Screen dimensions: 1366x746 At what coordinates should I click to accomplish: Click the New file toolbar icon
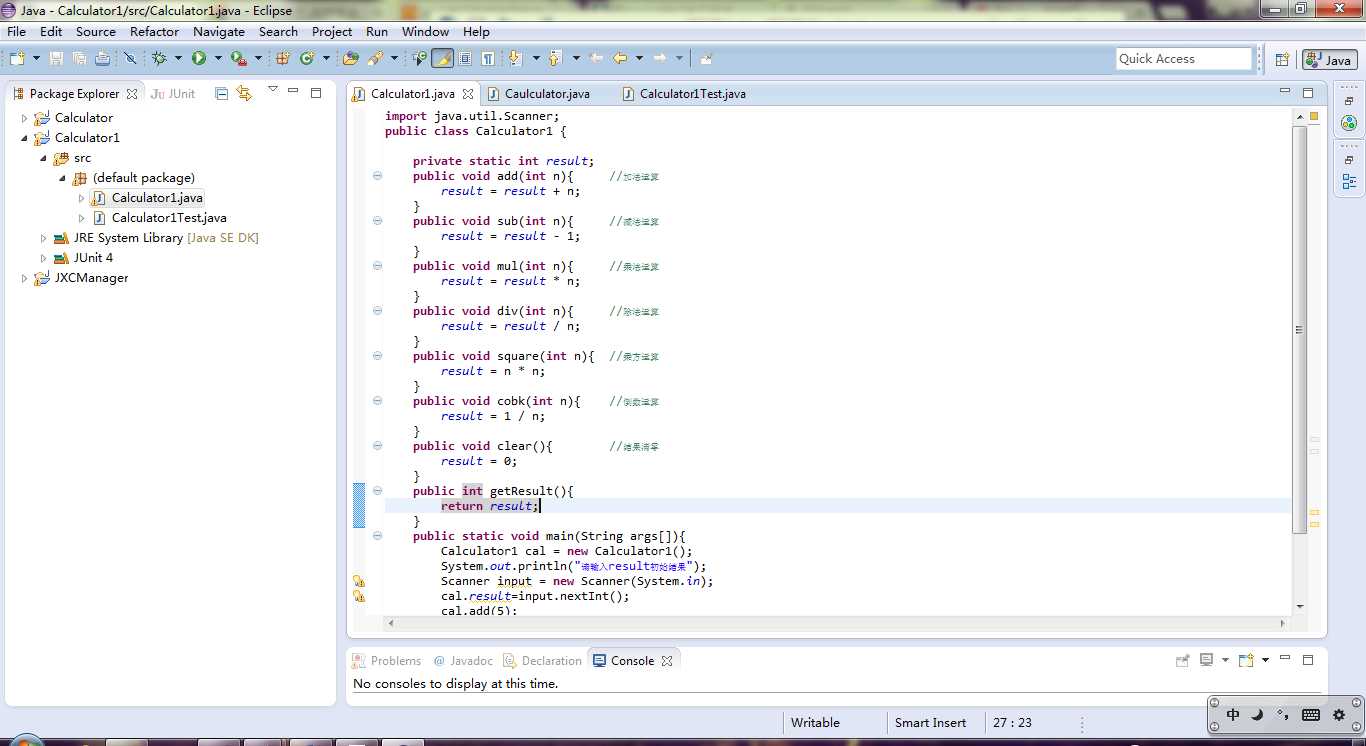click(17, 58)
